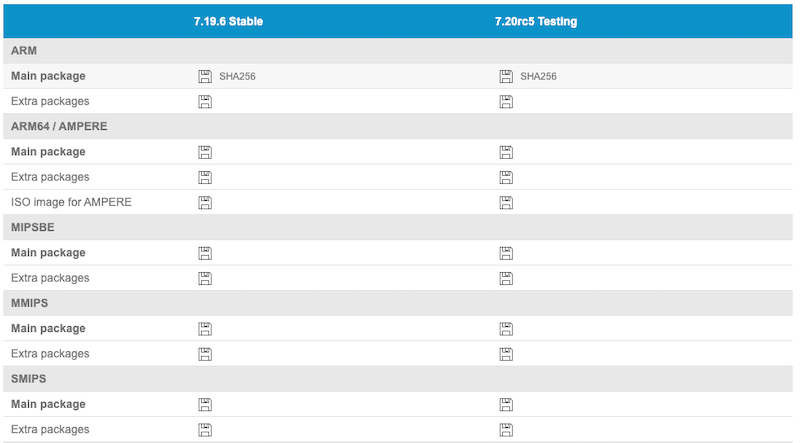This screenshot has width=800, height=443.
Task: Download ARM extra packages for 7.19.6 Stable
Action: (x=205, y=101)
